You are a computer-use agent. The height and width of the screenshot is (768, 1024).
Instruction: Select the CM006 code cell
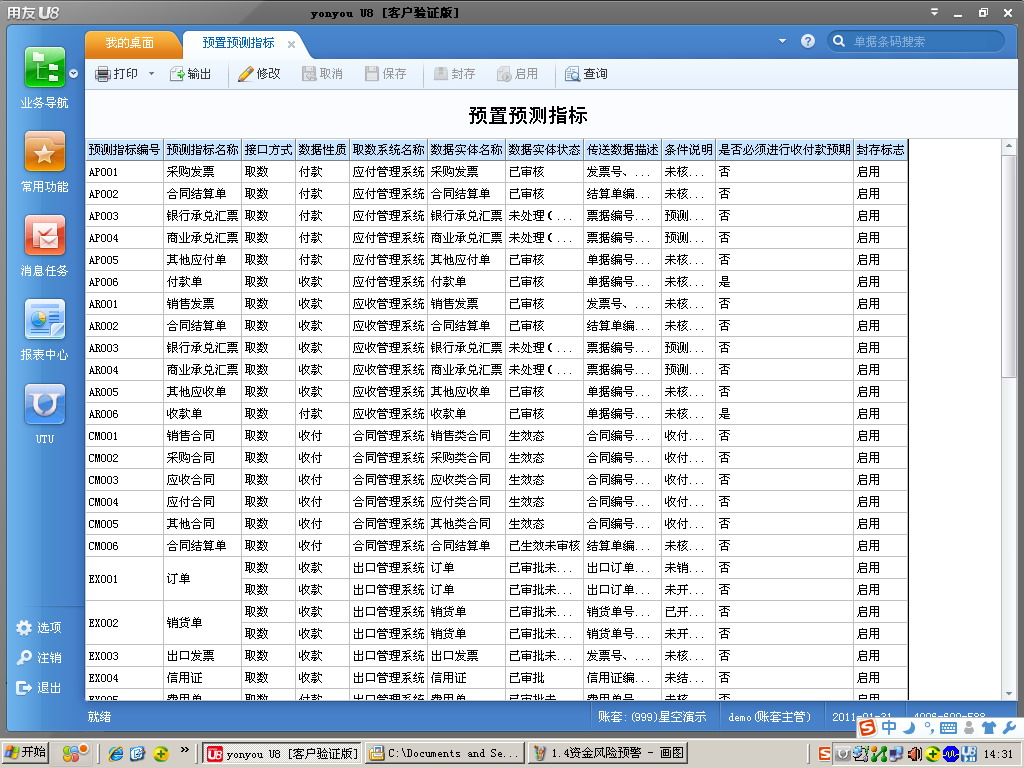[124, 545]
